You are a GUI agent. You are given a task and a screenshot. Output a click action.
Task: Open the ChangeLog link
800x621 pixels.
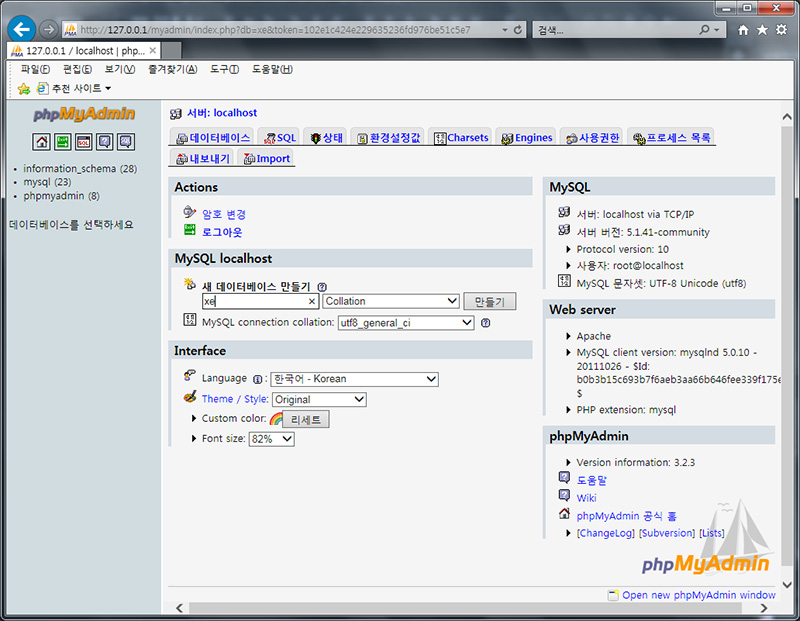606,533
